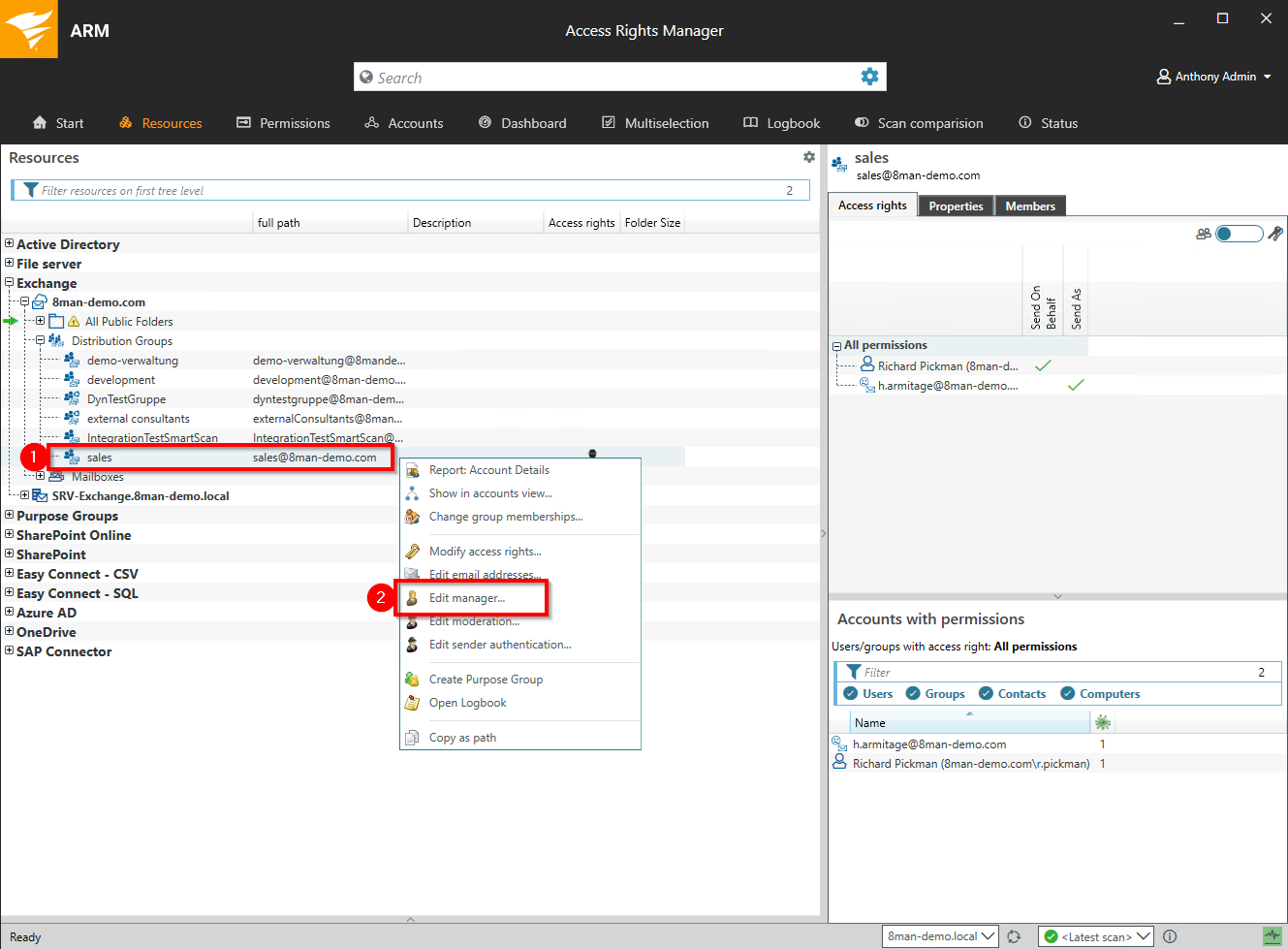The width and height of the screenshot is (1288, 949).
Task: Expand the Active Directory tree node
Action: click(10, 244)
